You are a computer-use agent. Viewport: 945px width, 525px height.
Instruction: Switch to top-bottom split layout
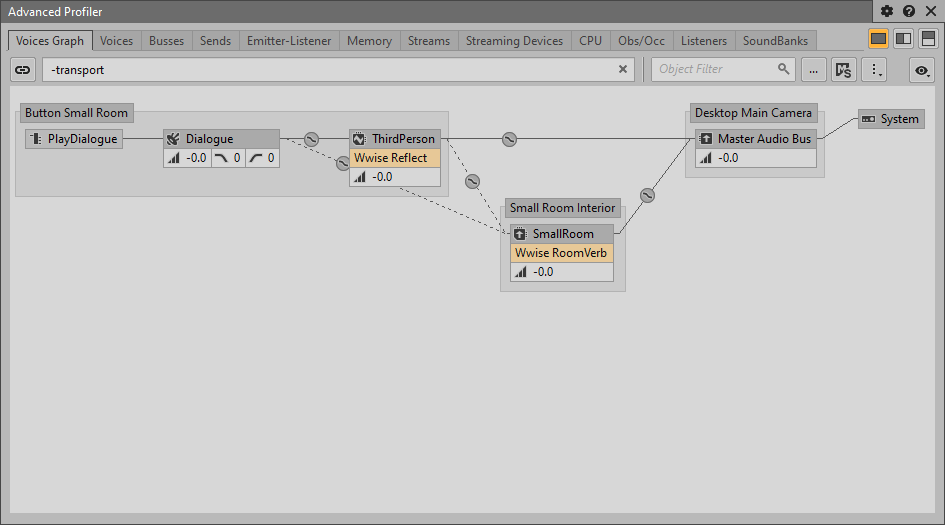coord(928,39)
